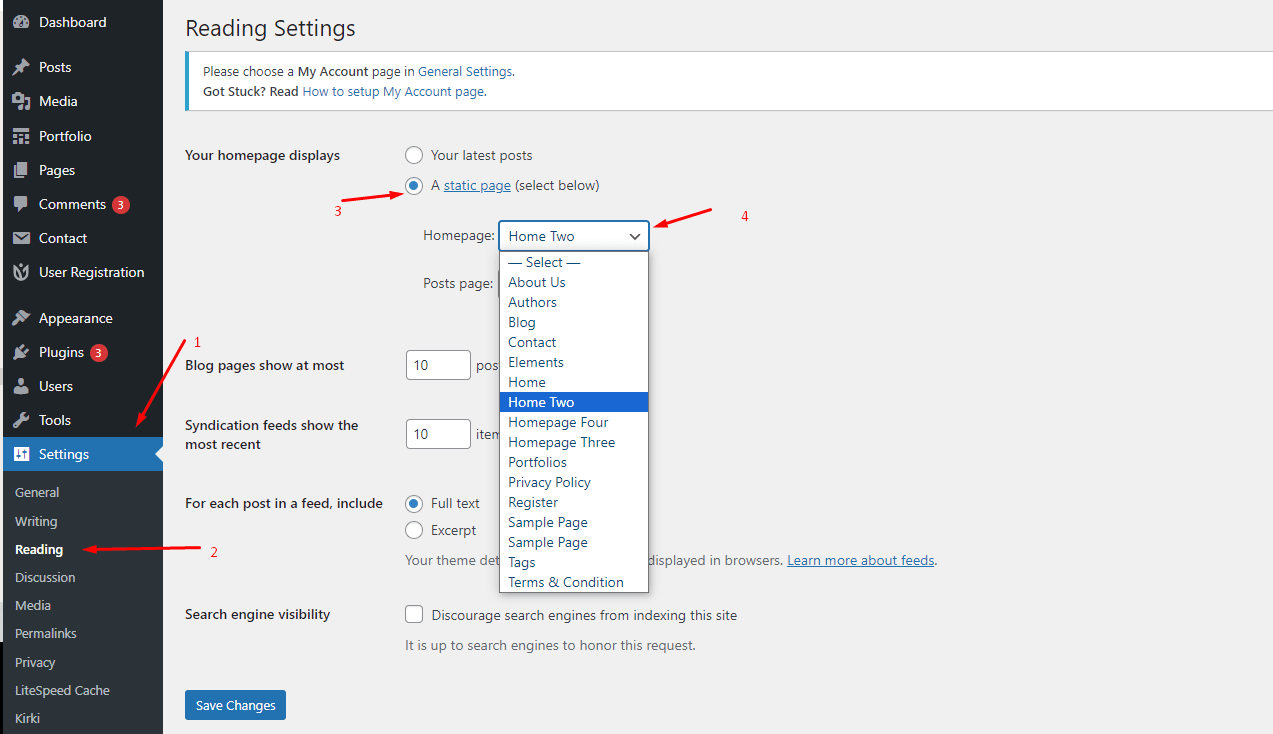Choose Excerpt feed radio option
The height and width of the screenshot is (734, 1273).
pyautogui.click(x=414, y=530)
